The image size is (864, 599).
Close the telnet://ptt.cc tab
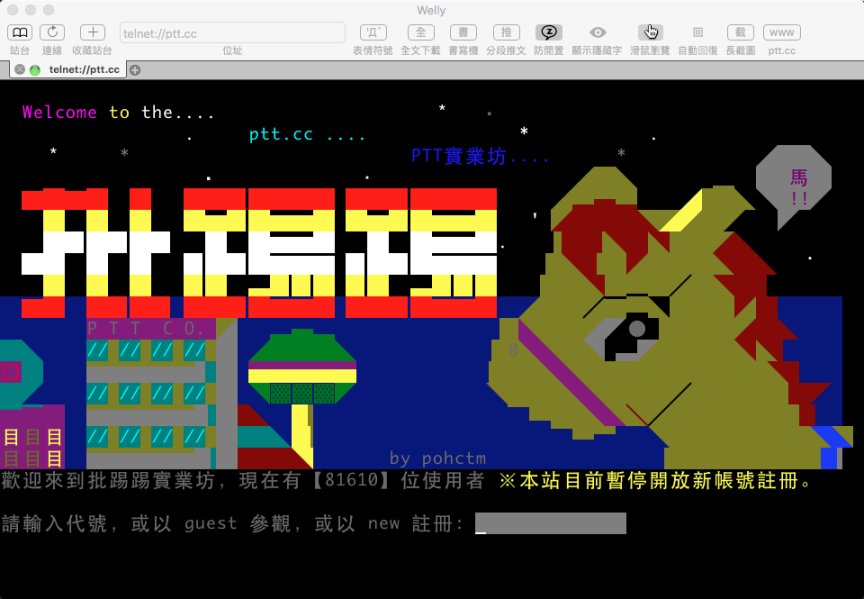[x=20, y=69]
